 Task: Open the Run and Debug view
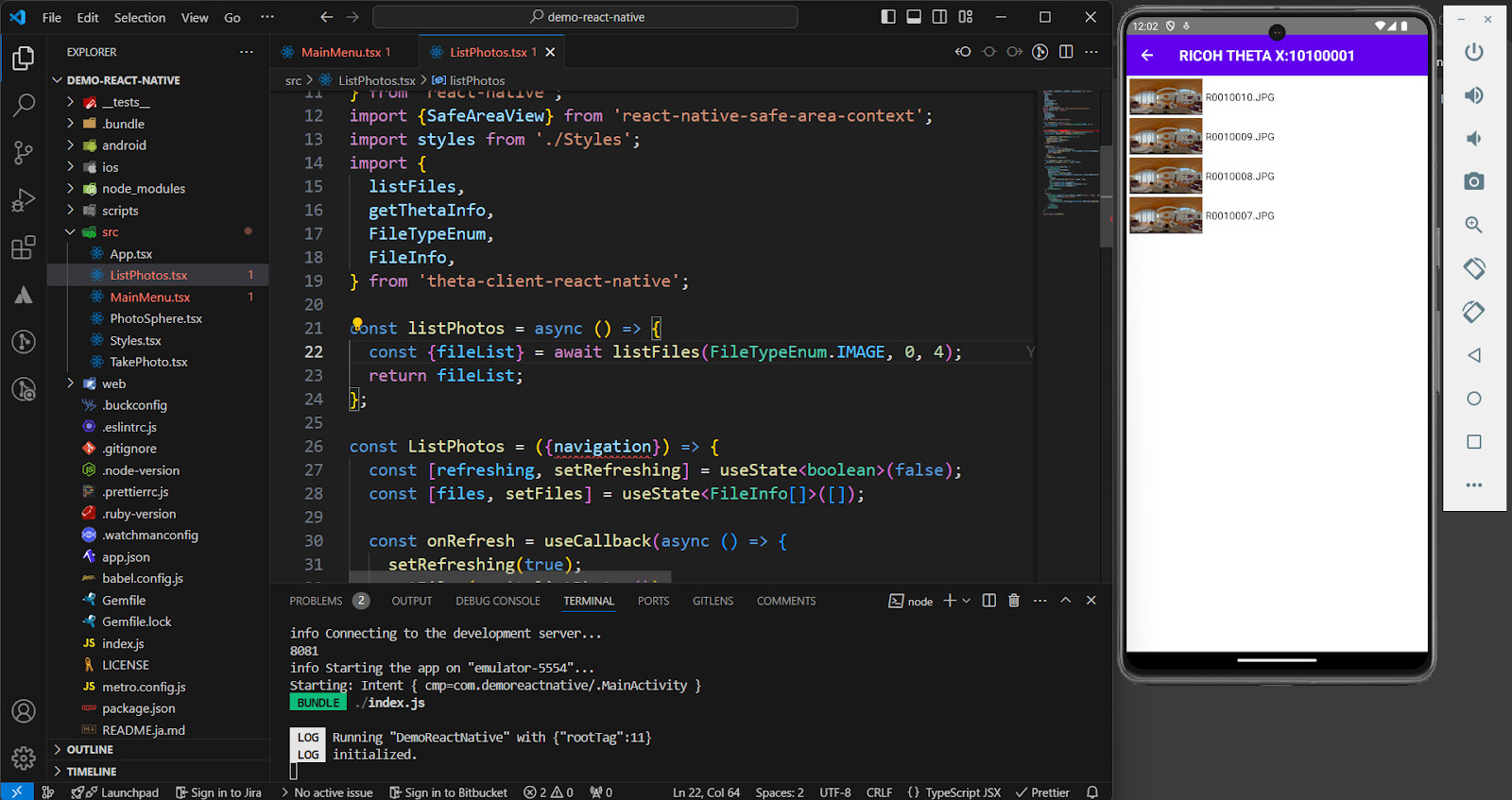[x=24, y=200]
